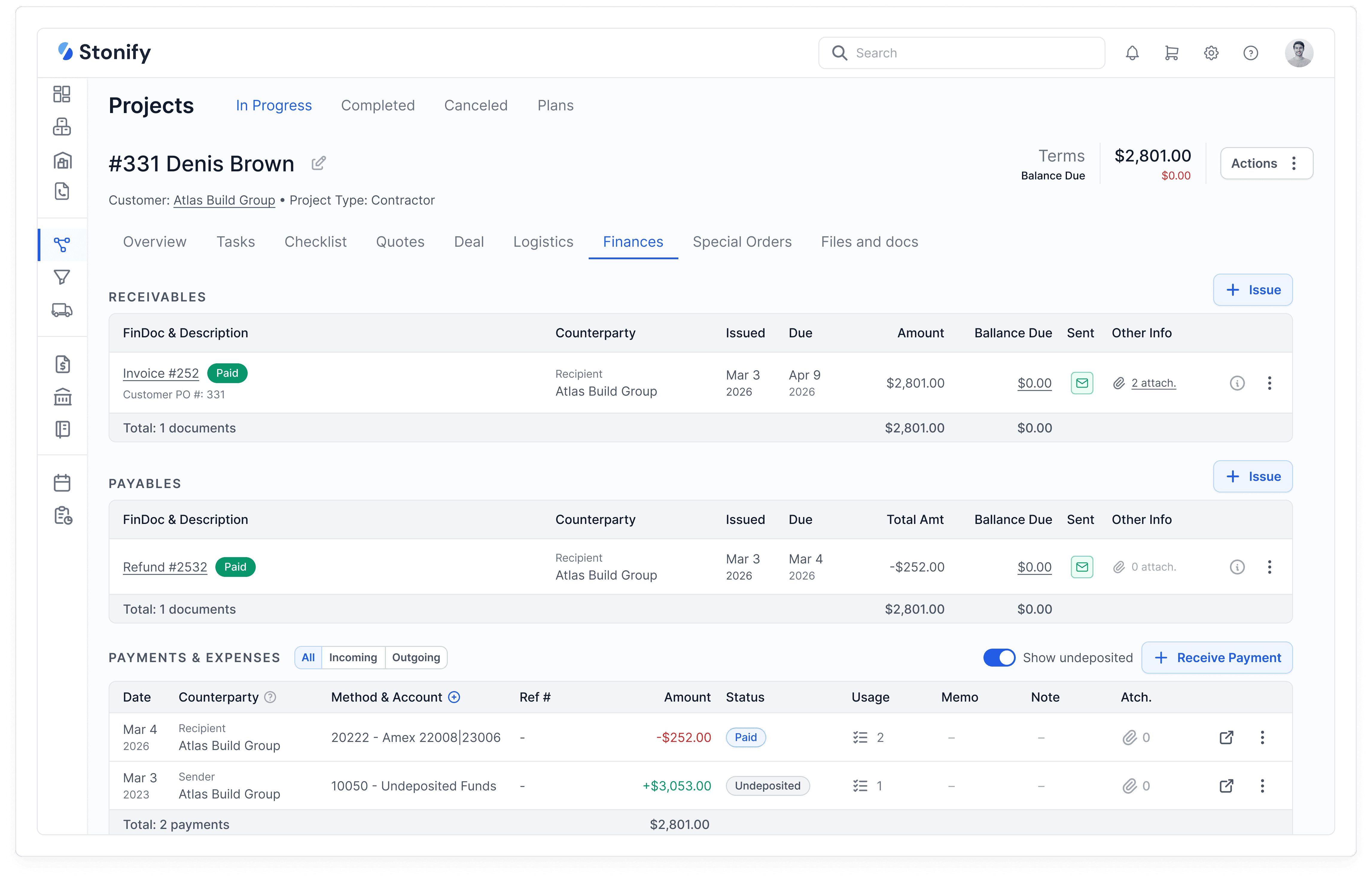Open the Actions dropdown menu
Image resolution: width=1372 pixels, height=881 pixels.
pyautogui.click(x=1266, y=163)
